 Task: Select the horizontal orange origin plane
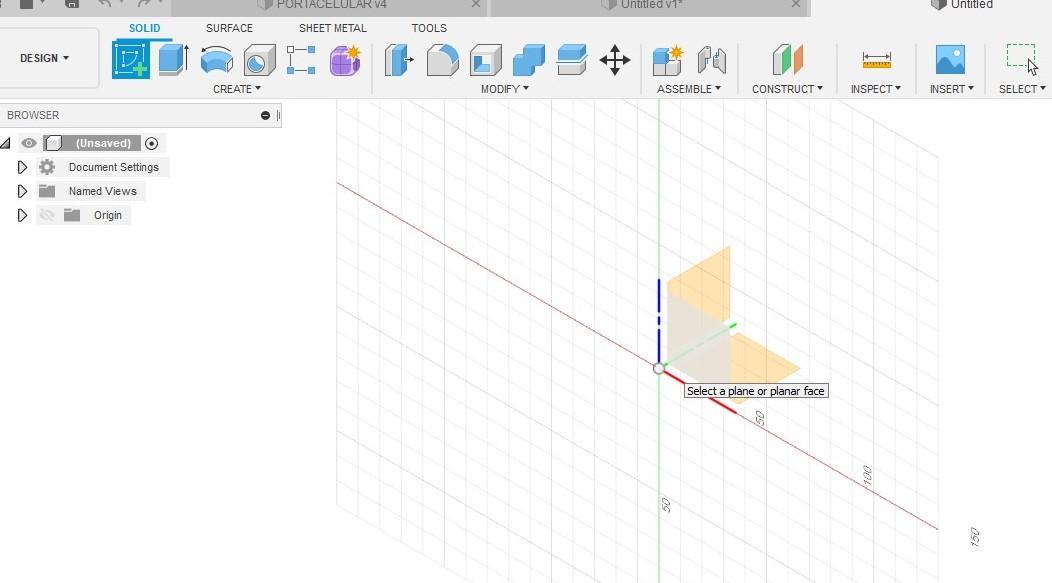click(x=764, y=366)
